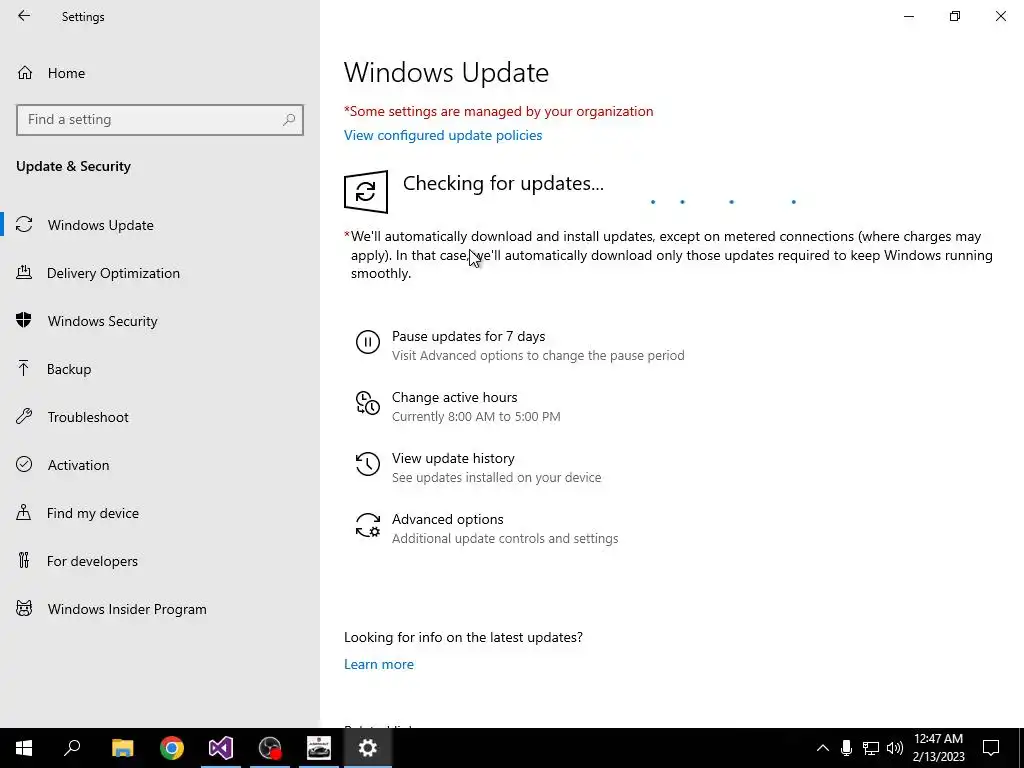The height and width of the screenshot is (768, 1024).
Task: Click the pause circle icon
Action: [368, 342]
